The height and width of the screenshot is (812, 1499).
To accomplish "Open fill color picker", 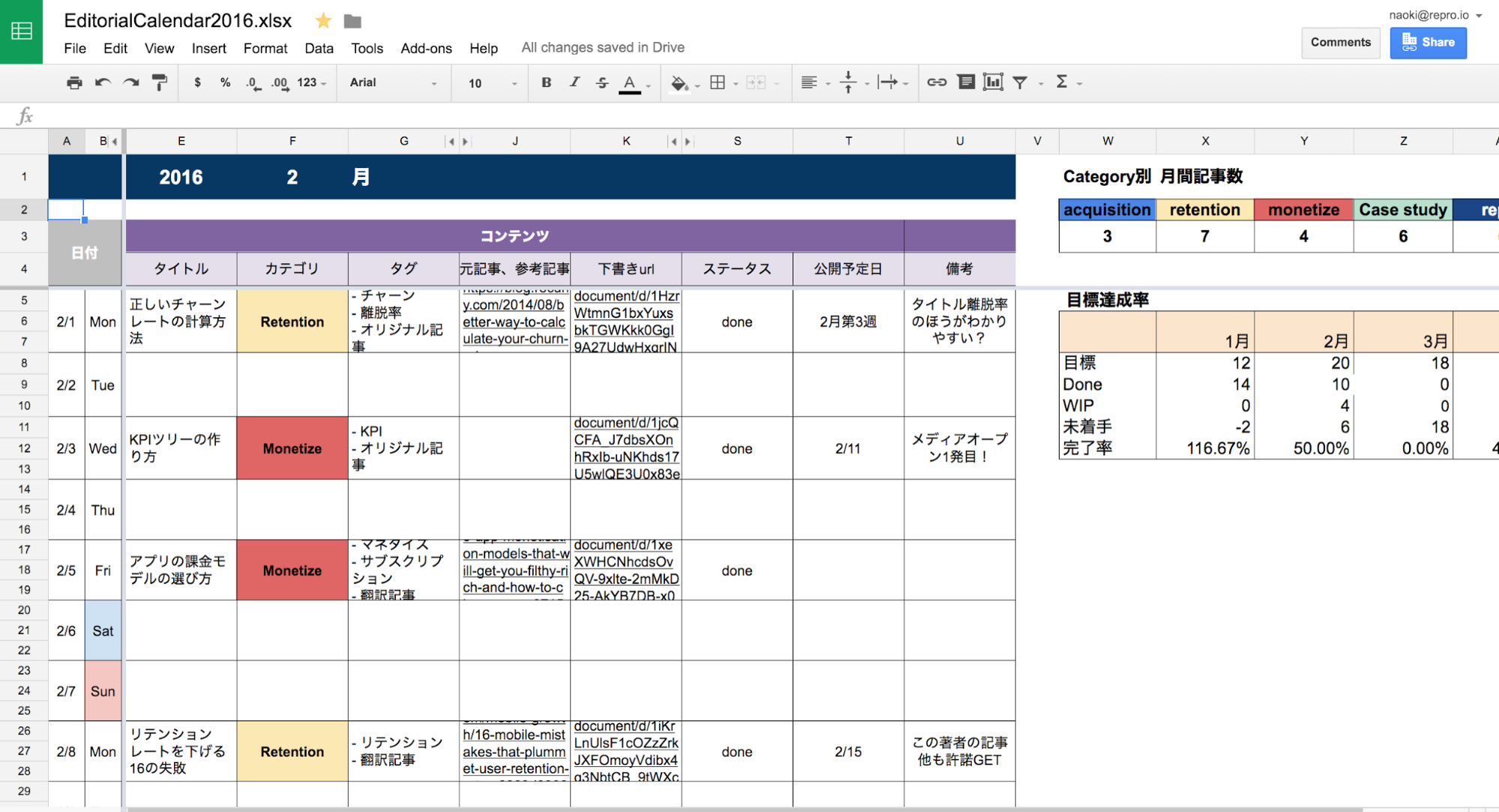I will click(679, 83).
